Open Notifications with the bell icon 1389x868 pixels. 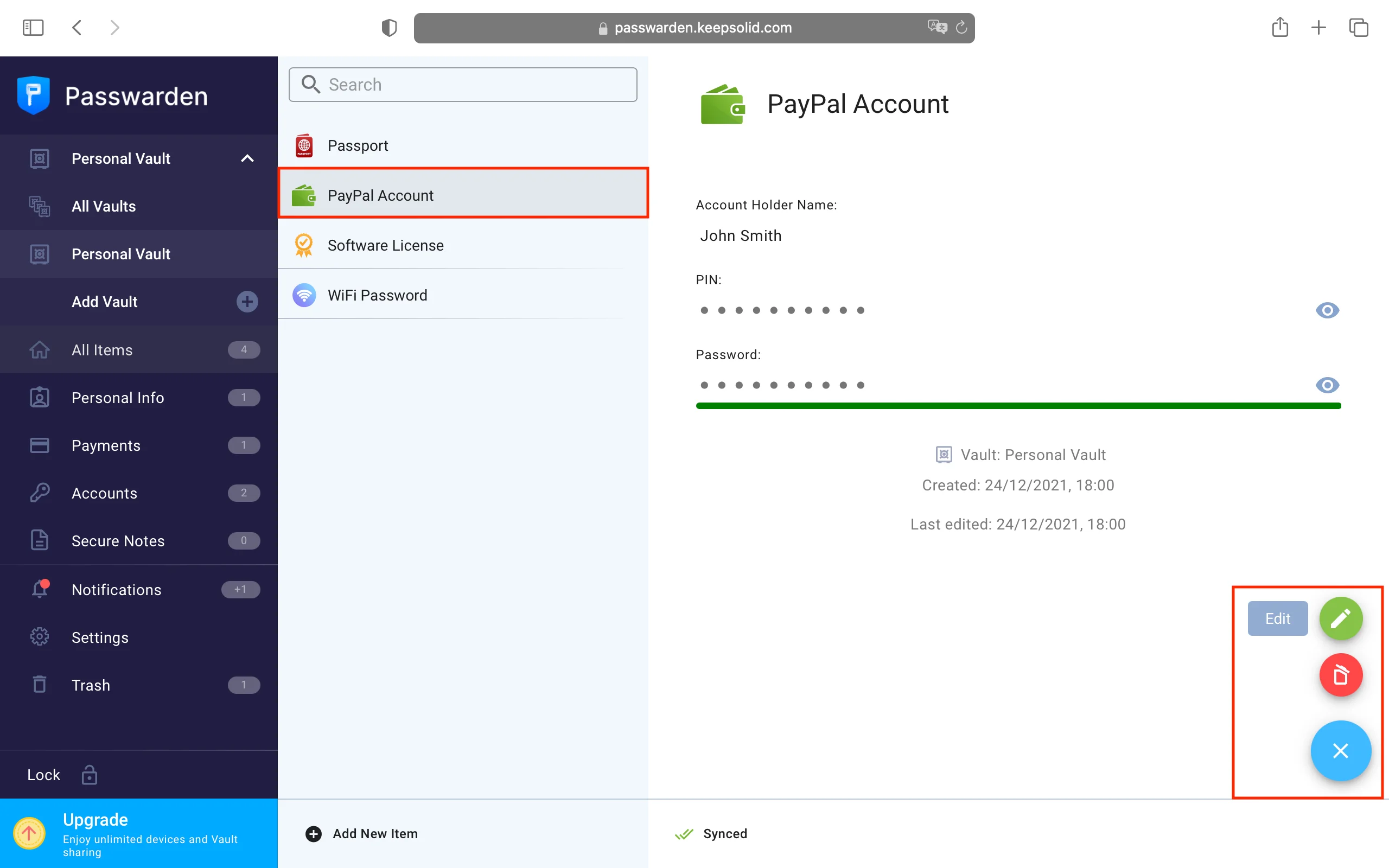(x=40, y=589)
